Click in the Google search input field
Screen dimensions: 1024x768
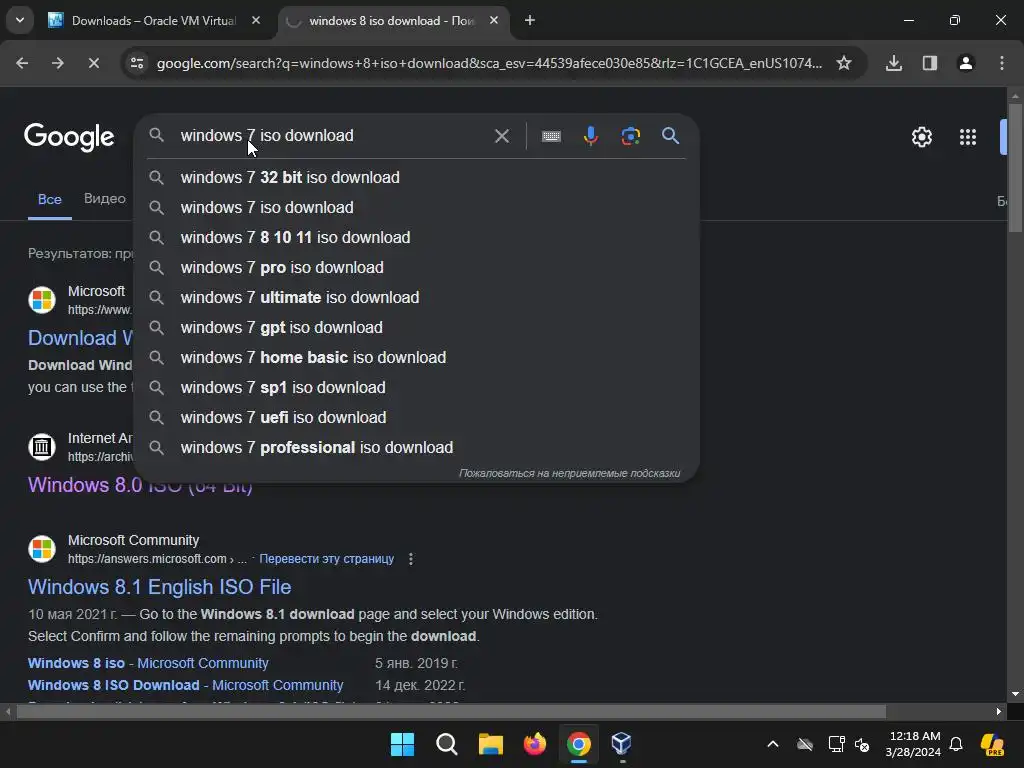(x=333, y=136)
